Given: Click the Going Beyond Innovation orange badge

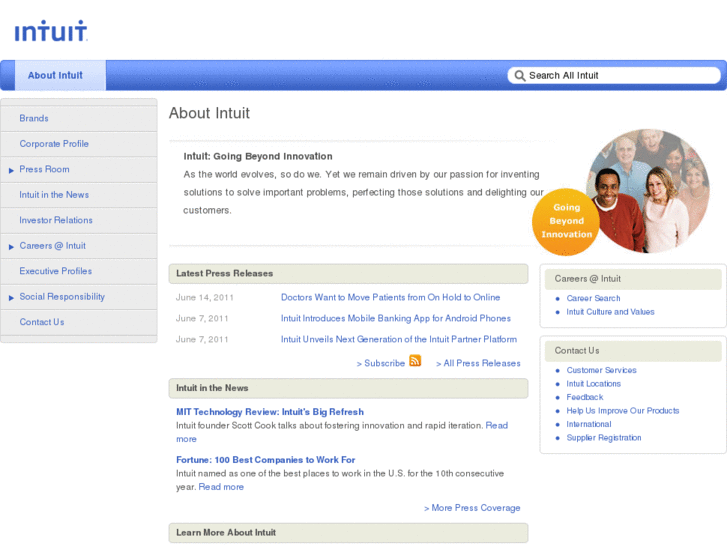Looking at the screenshot, I should [x=566, y=221].
